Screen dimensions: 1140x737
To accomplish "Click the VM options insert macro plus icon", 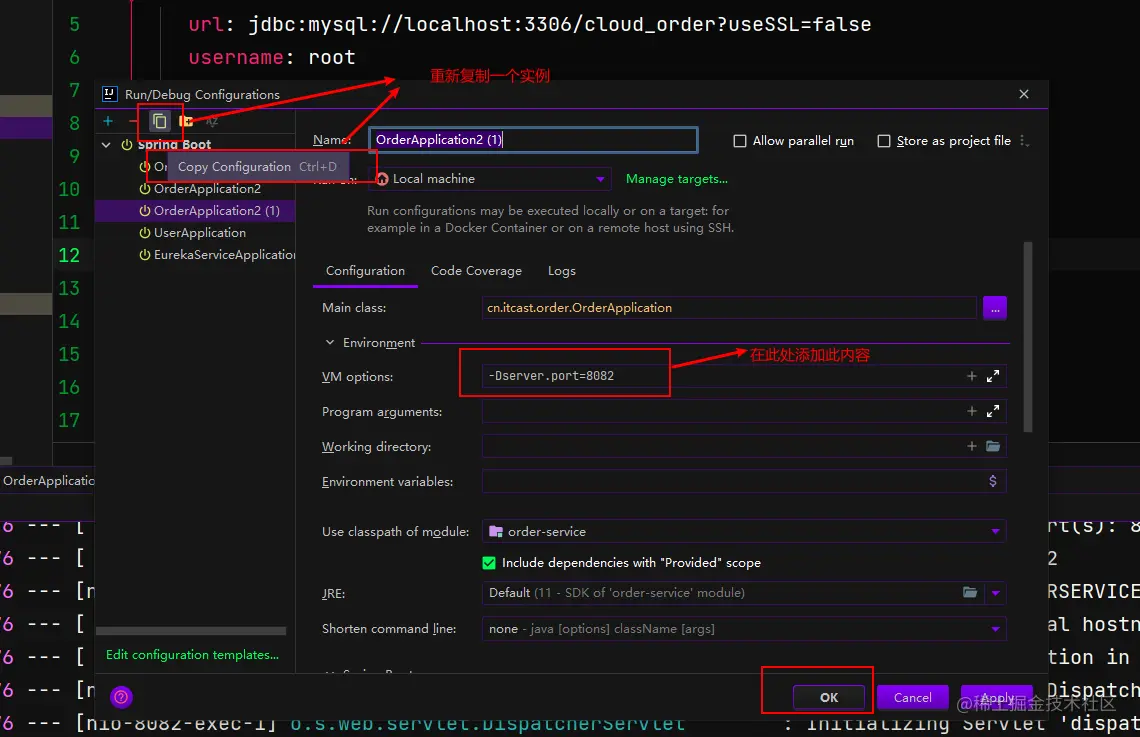I will tap(971, 376).
